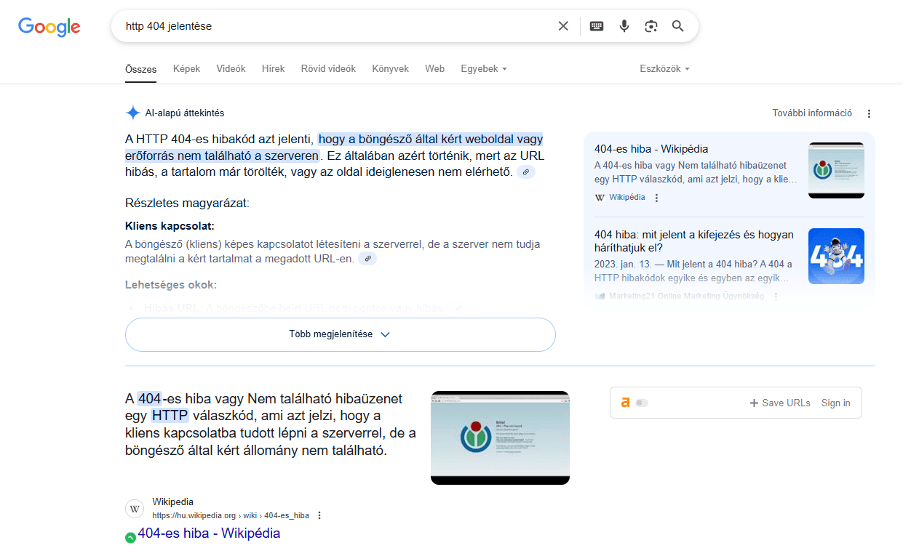Image resolution: width=904 pixels, height=556 pixels.
Task: Open AI overview three-dot menu
Action: click(x=869, y=114)
